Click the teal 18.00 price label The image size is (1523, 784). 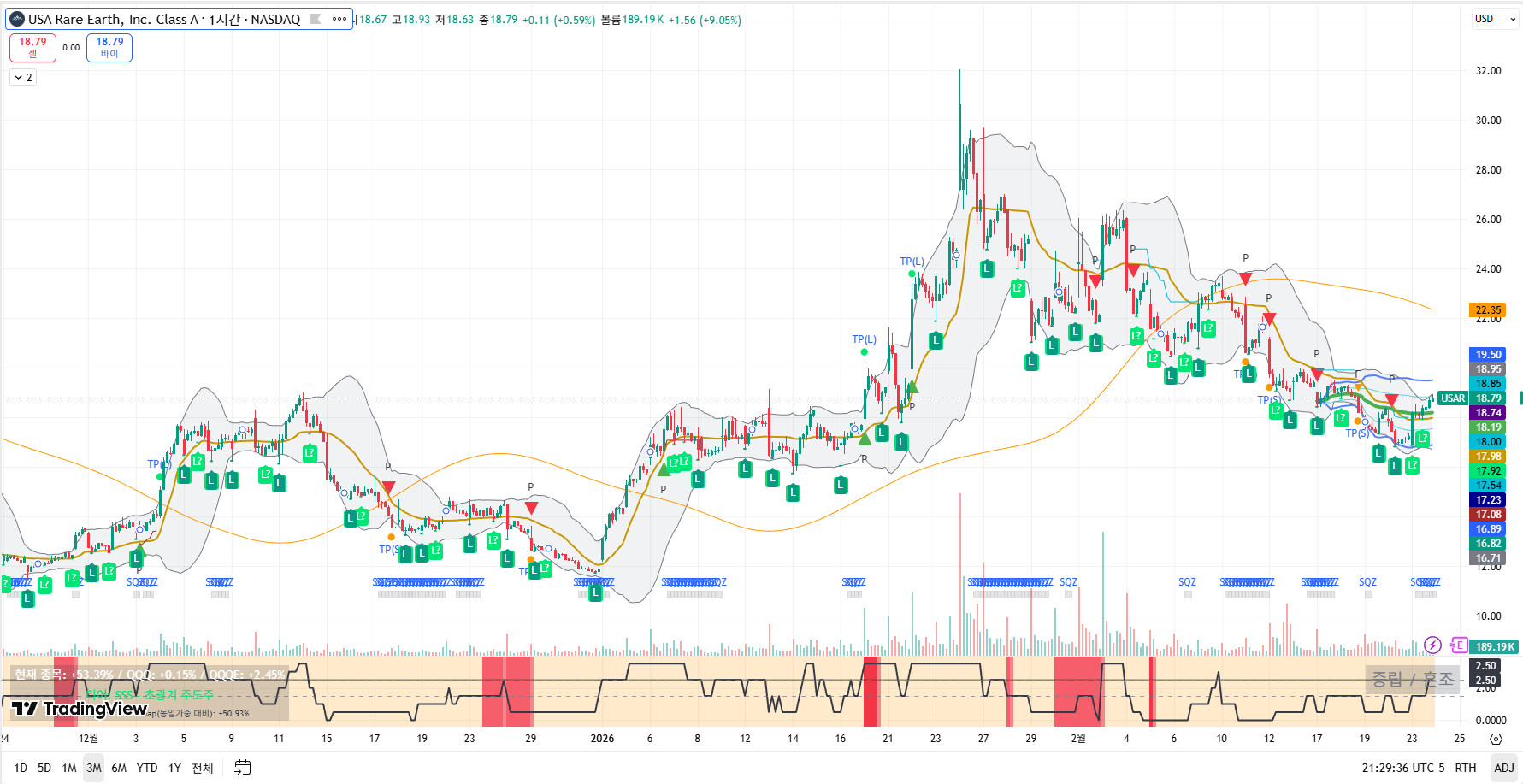pos(1489,442)
